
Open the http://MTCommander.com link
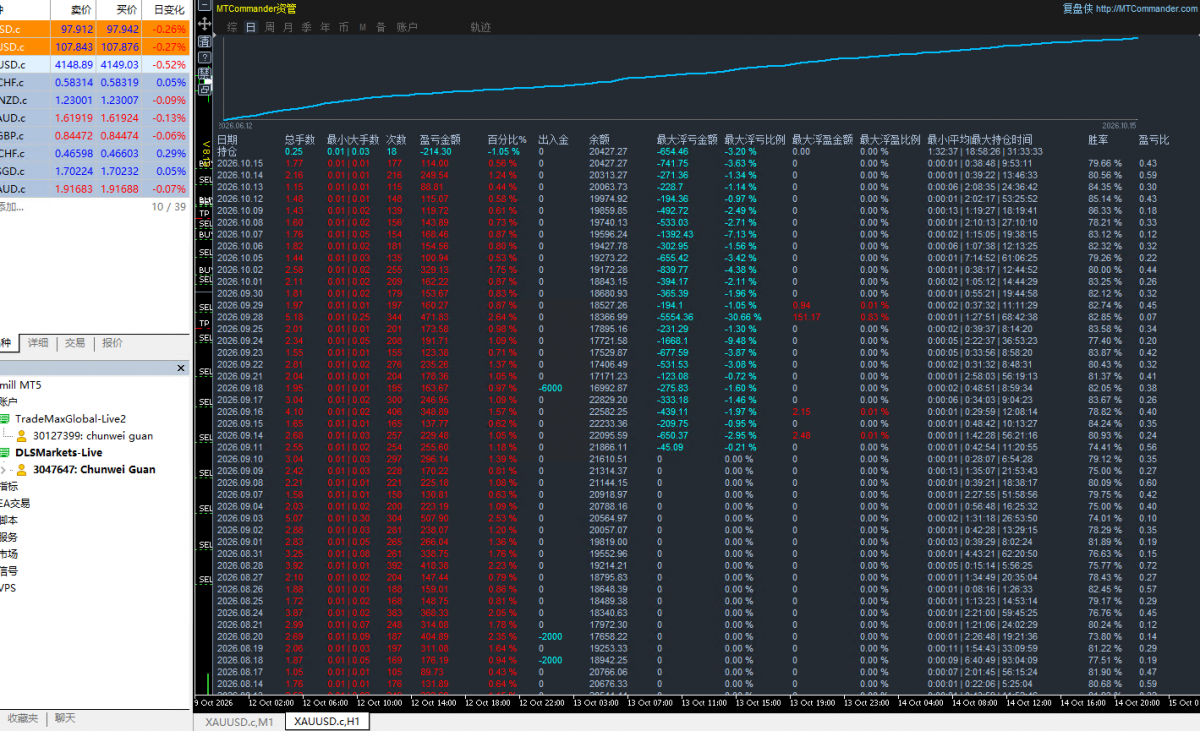[1145, 8]
